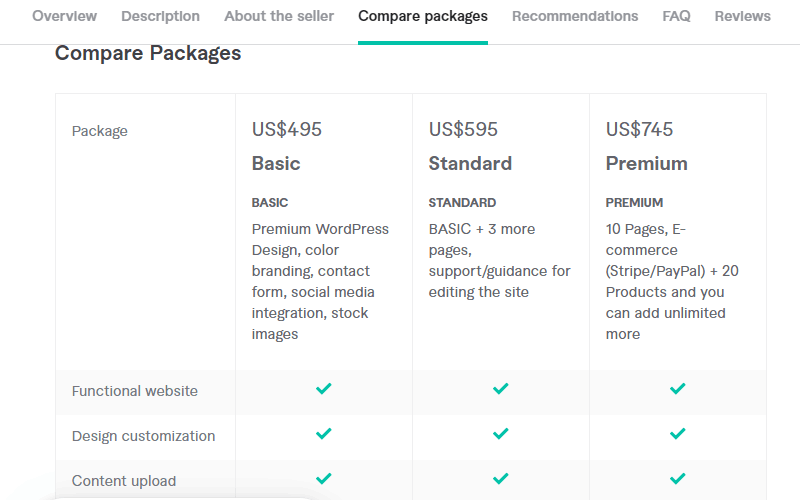Click the Compare Packages heading
This screenshot has width=800, height=500.
[148, 53]
